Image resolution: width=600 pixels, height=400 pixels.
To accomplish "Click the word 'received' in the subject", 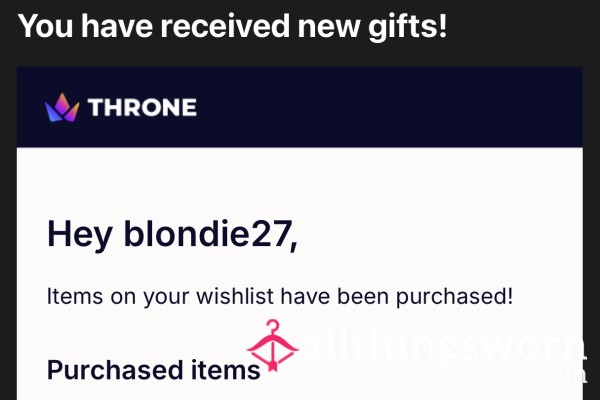I will pyautogui.click(x=225, y=26).
